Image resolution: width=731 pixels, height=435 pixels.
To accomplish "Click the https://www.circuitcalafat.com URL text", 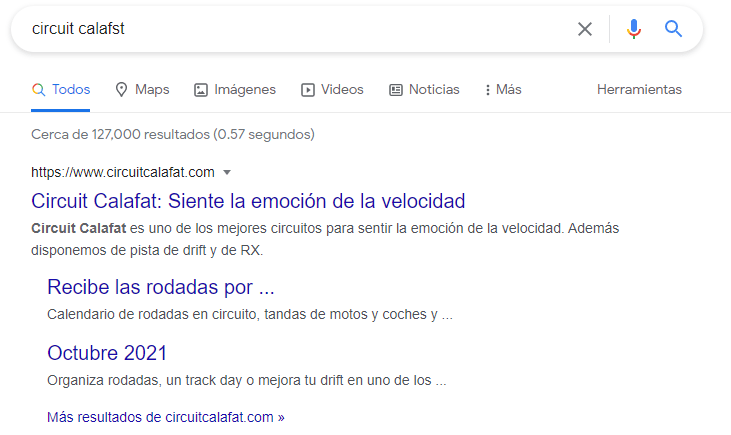I will [123, 173].
